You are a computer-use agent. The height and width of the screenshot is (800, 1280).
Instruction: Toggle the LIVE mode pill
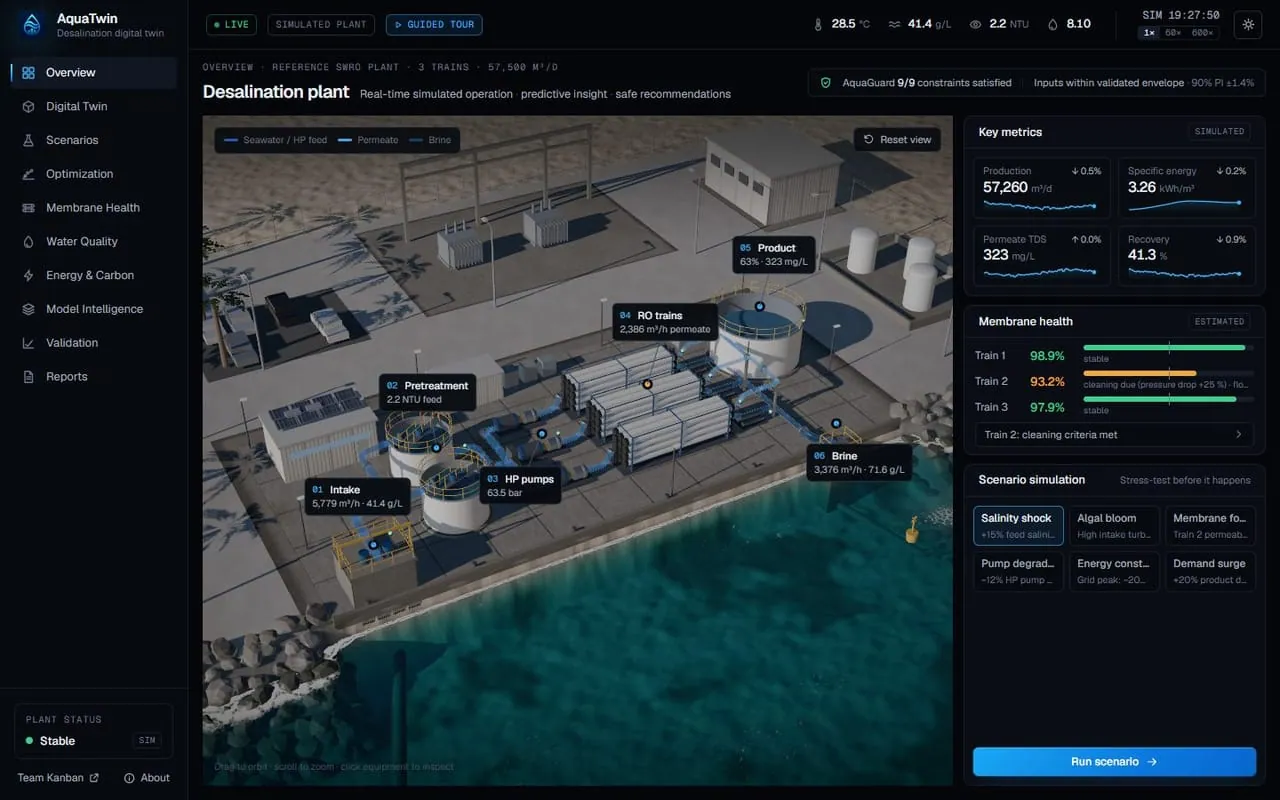(x=231, y=25)
